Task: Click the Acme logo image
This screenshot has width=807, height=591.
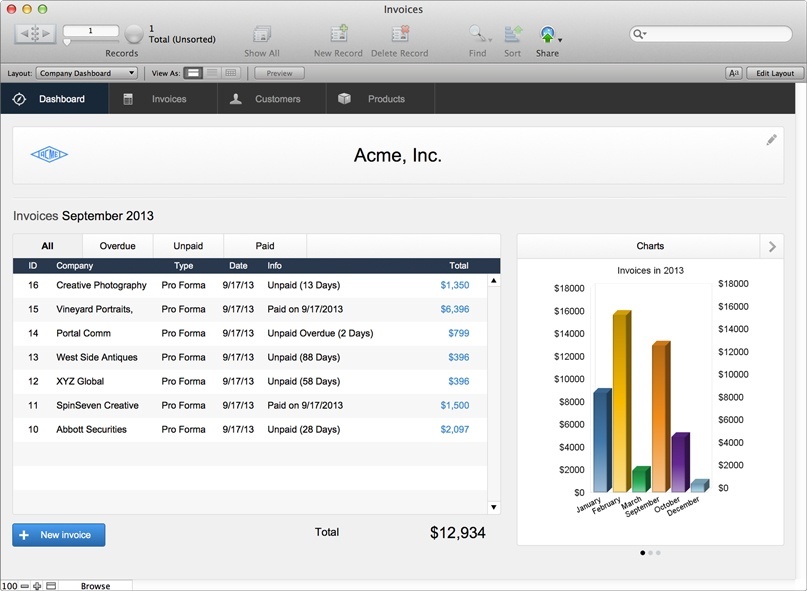Action: pos(49,154)
